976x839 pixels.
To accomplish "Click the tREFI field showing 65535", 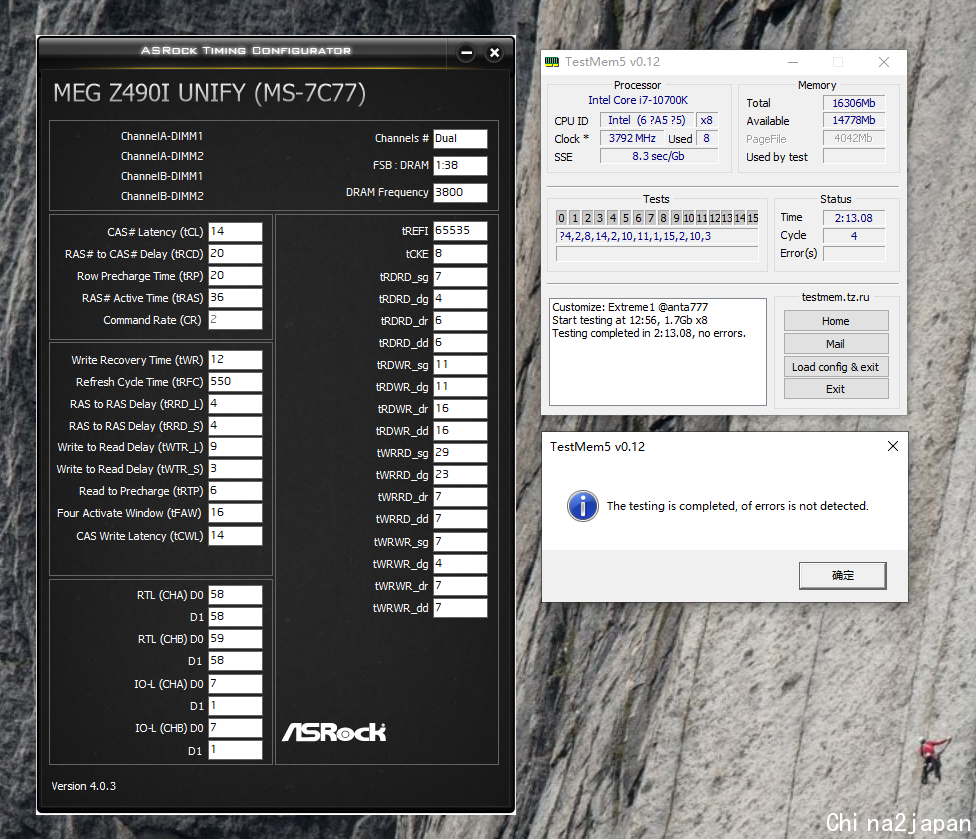I will pyautogui.click(x=460, y=231).
